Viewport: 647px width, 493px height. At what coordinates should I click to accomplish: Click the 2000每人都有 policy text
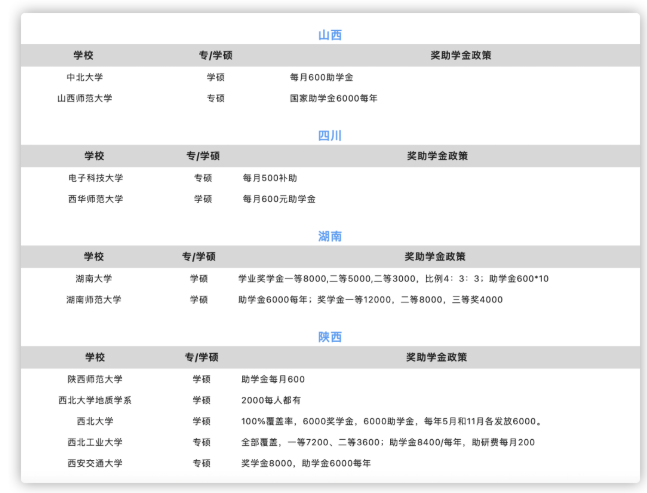[270, 400]
